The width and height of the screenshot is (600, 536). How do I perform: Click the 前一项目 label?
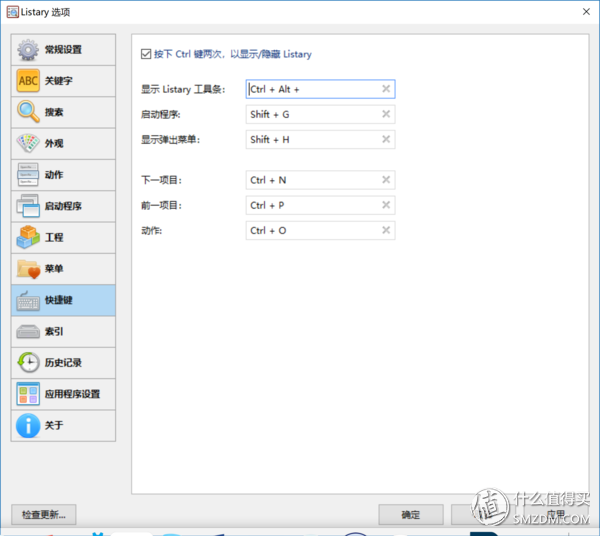coord(161,205)
